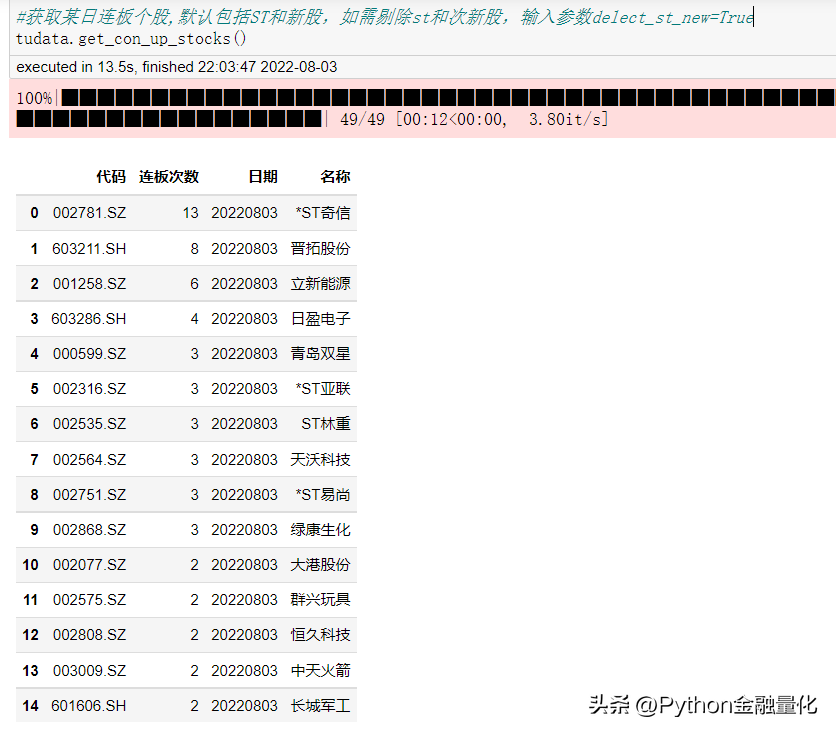Click the name cell 晋拓股份

click(320, 249)
